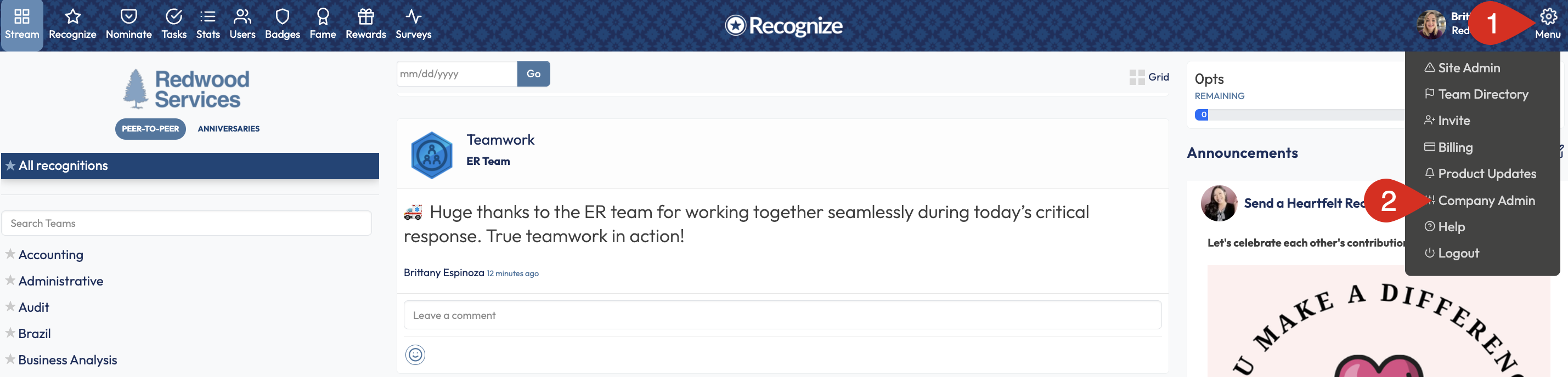The height and width of the screenshot is (377, 1568).
Task: Open the Recognize star icon
Action: pos(72,16)
